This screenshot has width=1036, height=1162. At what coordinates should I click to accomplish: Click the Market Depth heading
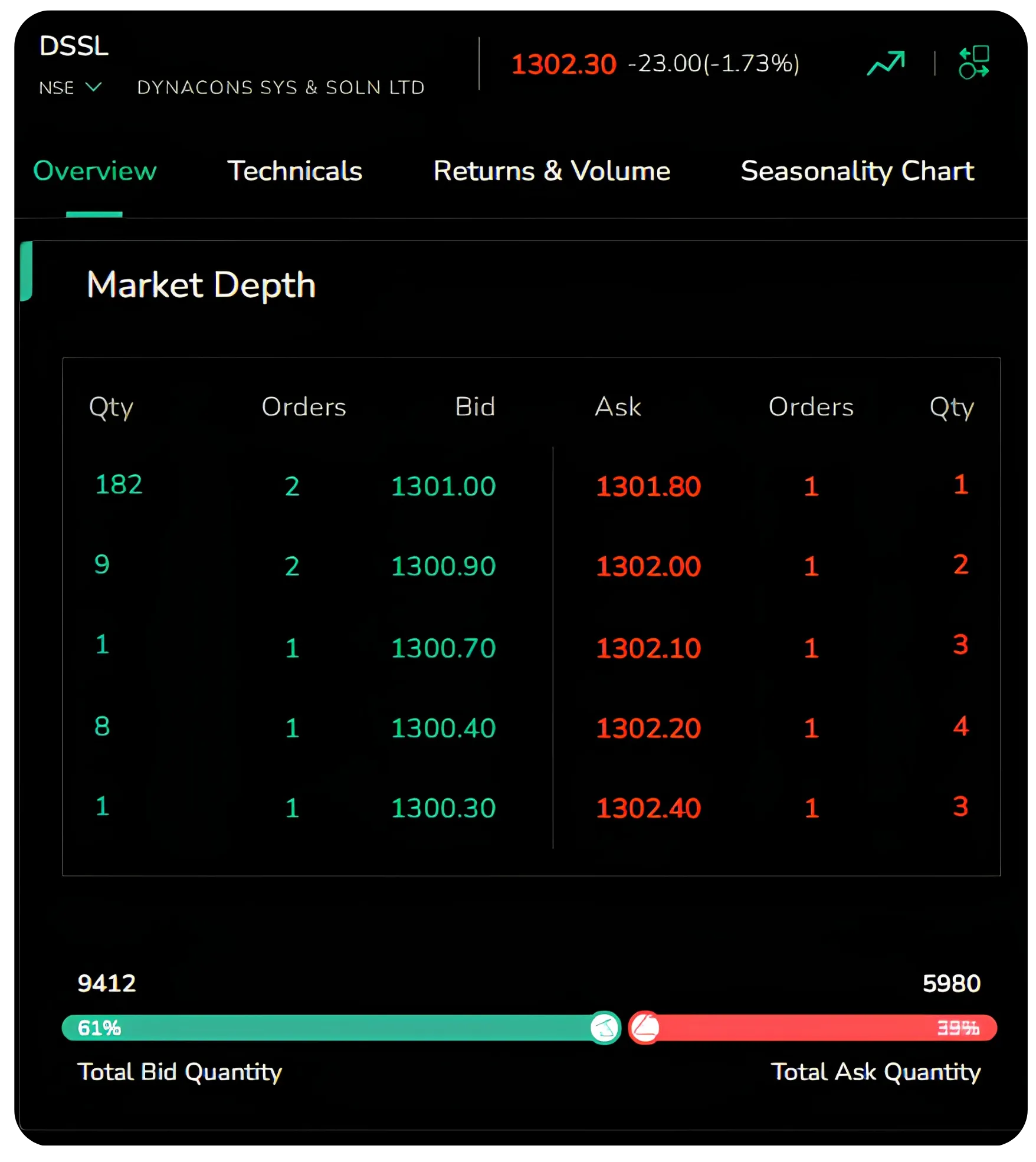pyautogui.click(x=201, y=285)
